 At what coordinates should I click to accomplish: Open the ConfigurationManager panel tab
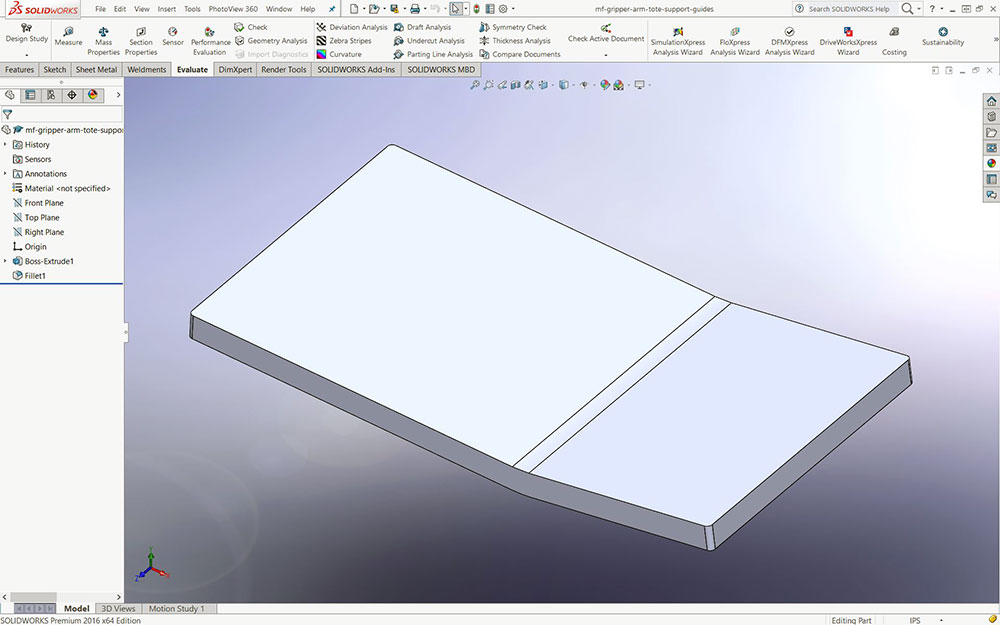click(x=50, y=95)
